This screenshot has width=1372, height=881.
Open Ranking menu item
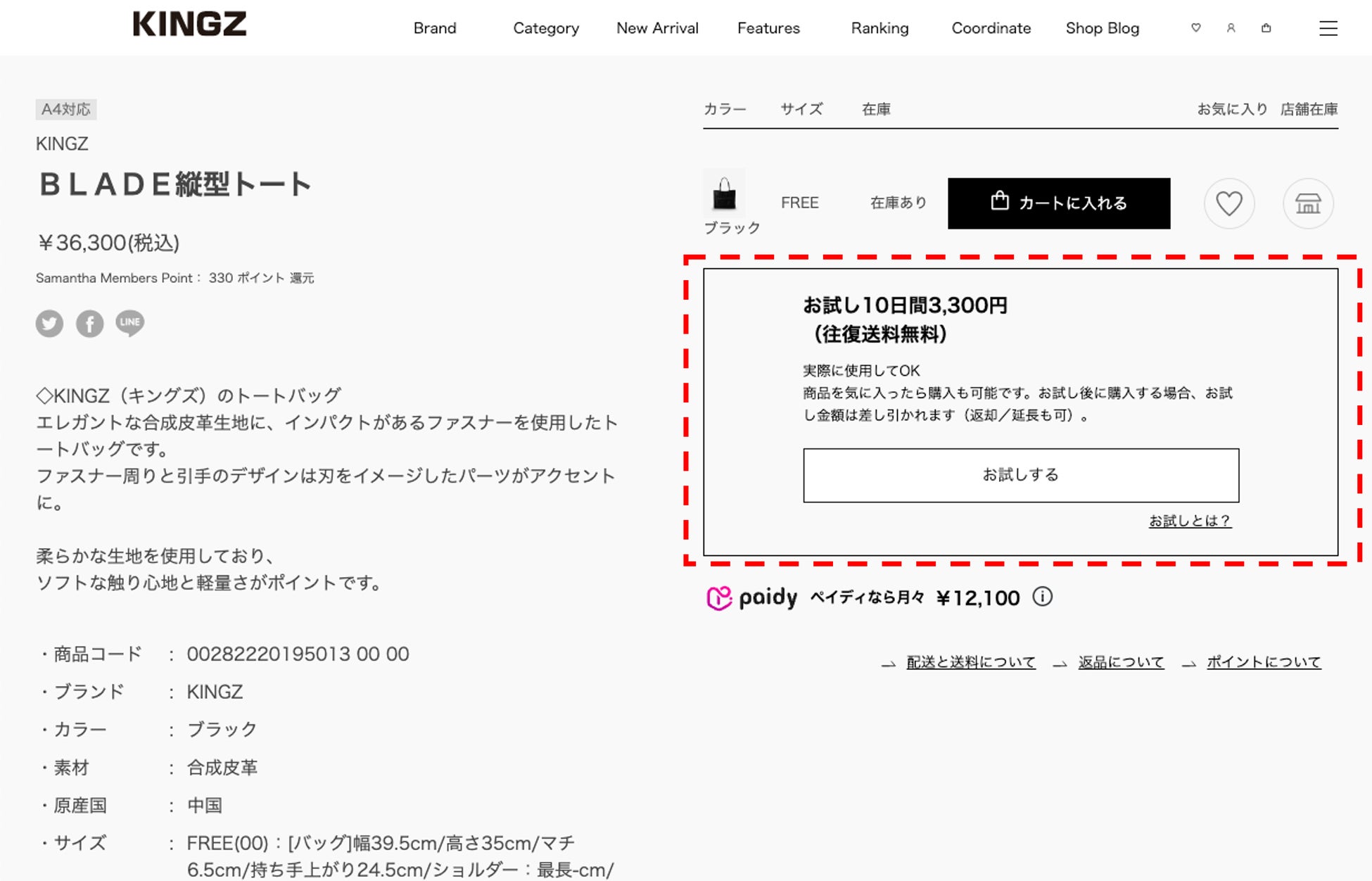[x=879, y=28]
